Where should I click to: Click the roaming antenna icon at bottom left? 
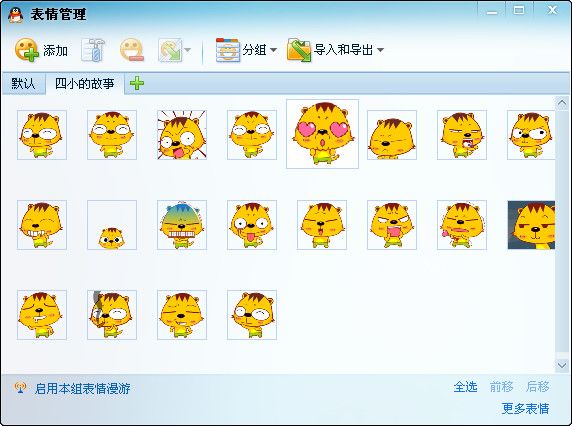(20, 388)
